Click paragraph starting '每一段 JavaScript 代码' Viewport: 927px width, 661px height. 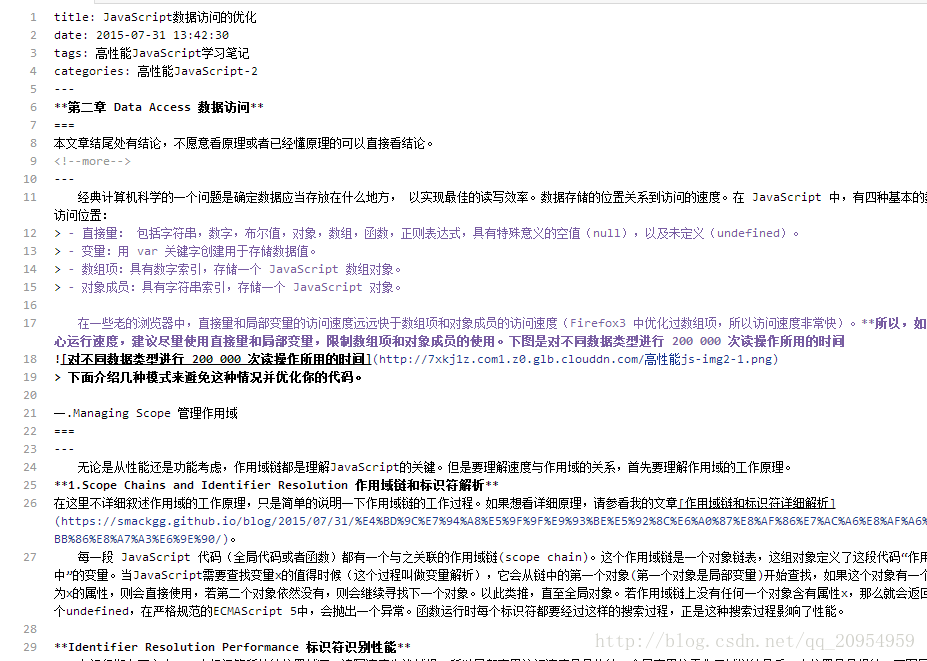click(x=501, y=558)
